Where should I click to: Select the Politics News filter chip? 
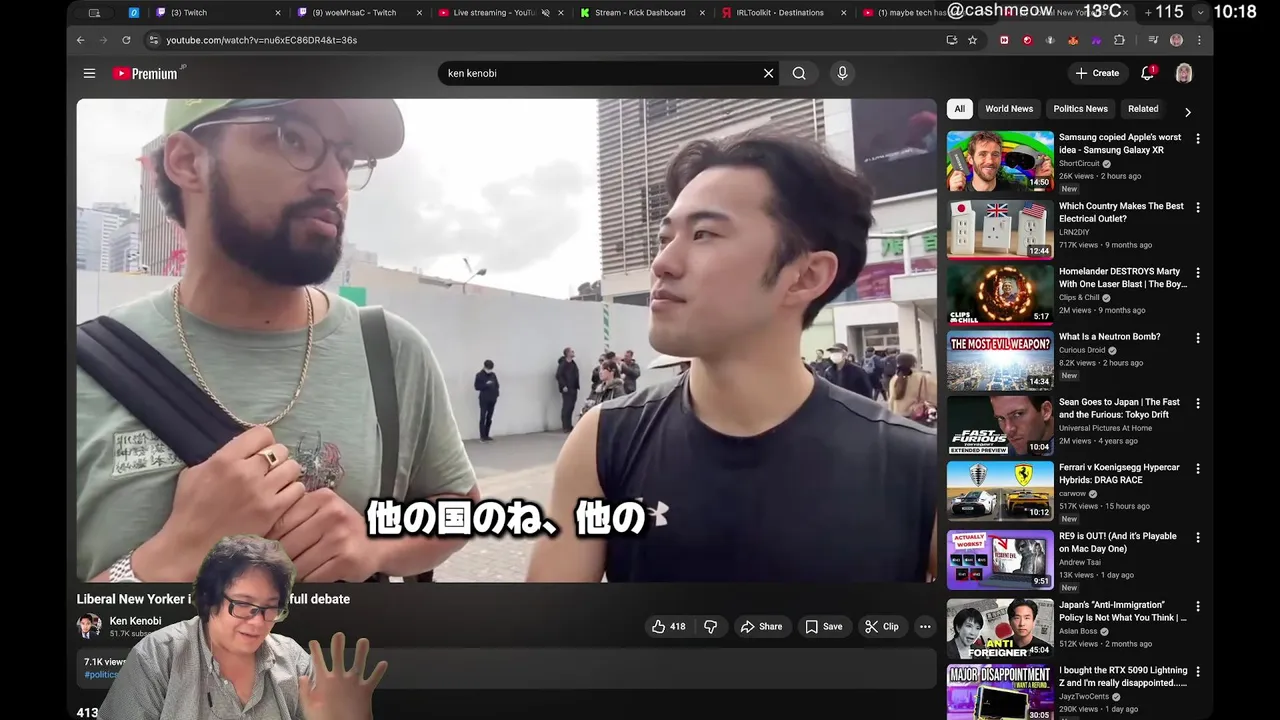[x=1080, y=109]
